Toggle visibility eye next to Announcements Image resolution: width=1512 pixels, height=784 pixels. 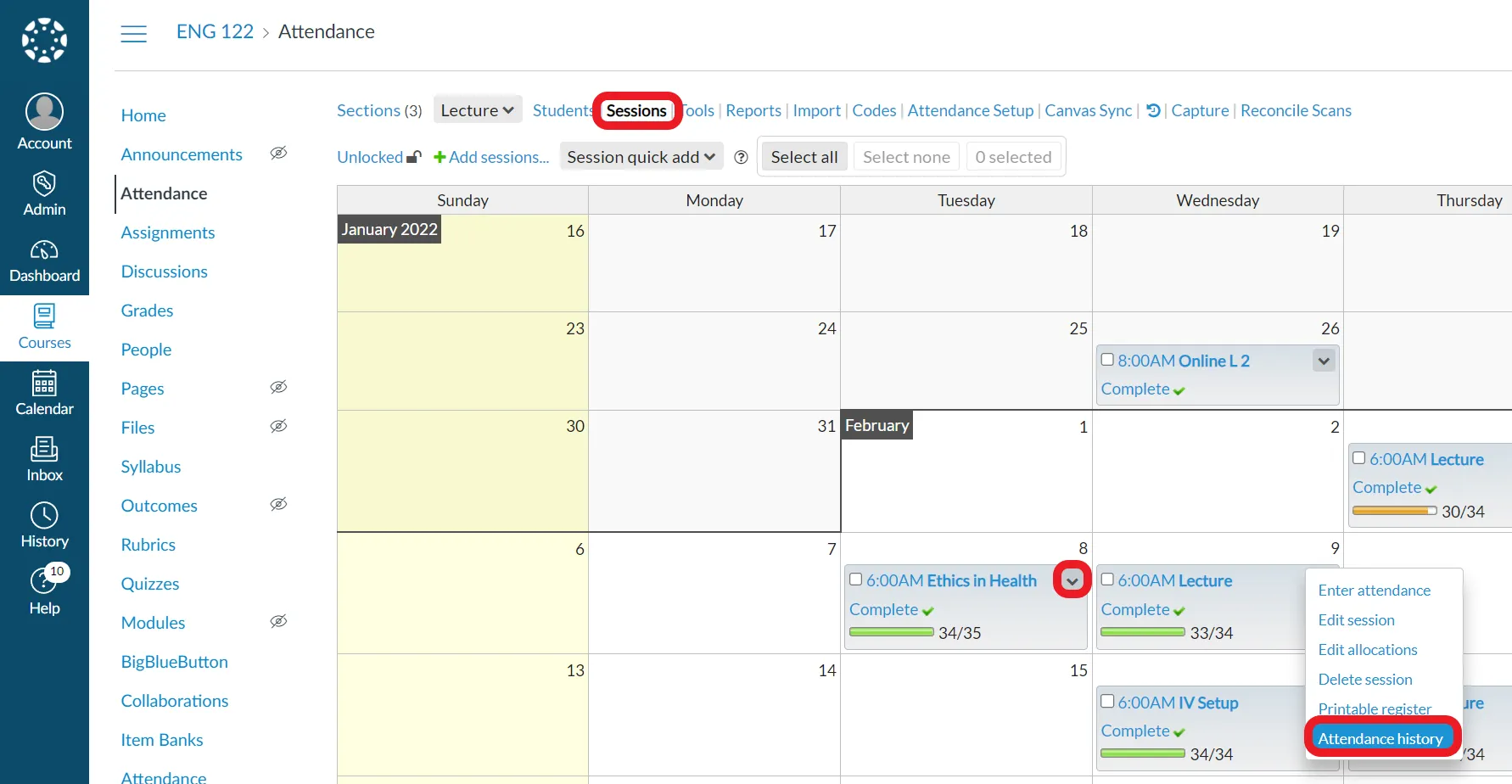278,154
